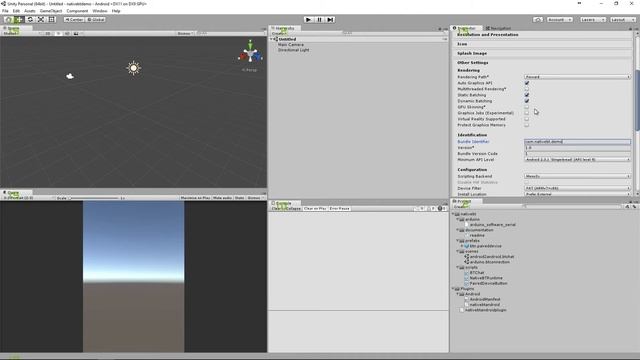Screen dimensions: 640x360
Task: Click the error count icon in Console
Action: (440, 209)
